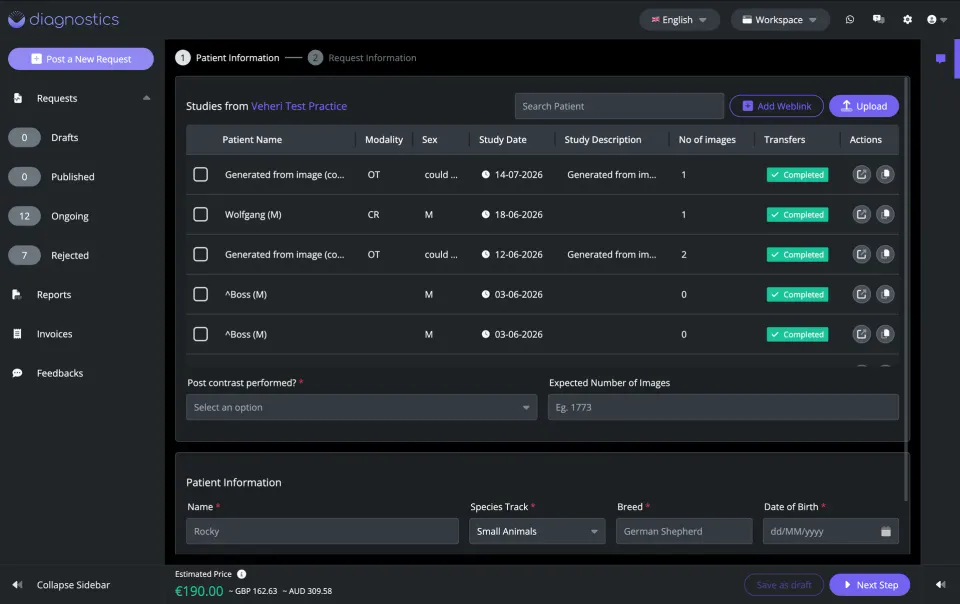Open the user account menu icon
Image resolution: width=960 pixels, height=604 pixels.
(937, 20)
